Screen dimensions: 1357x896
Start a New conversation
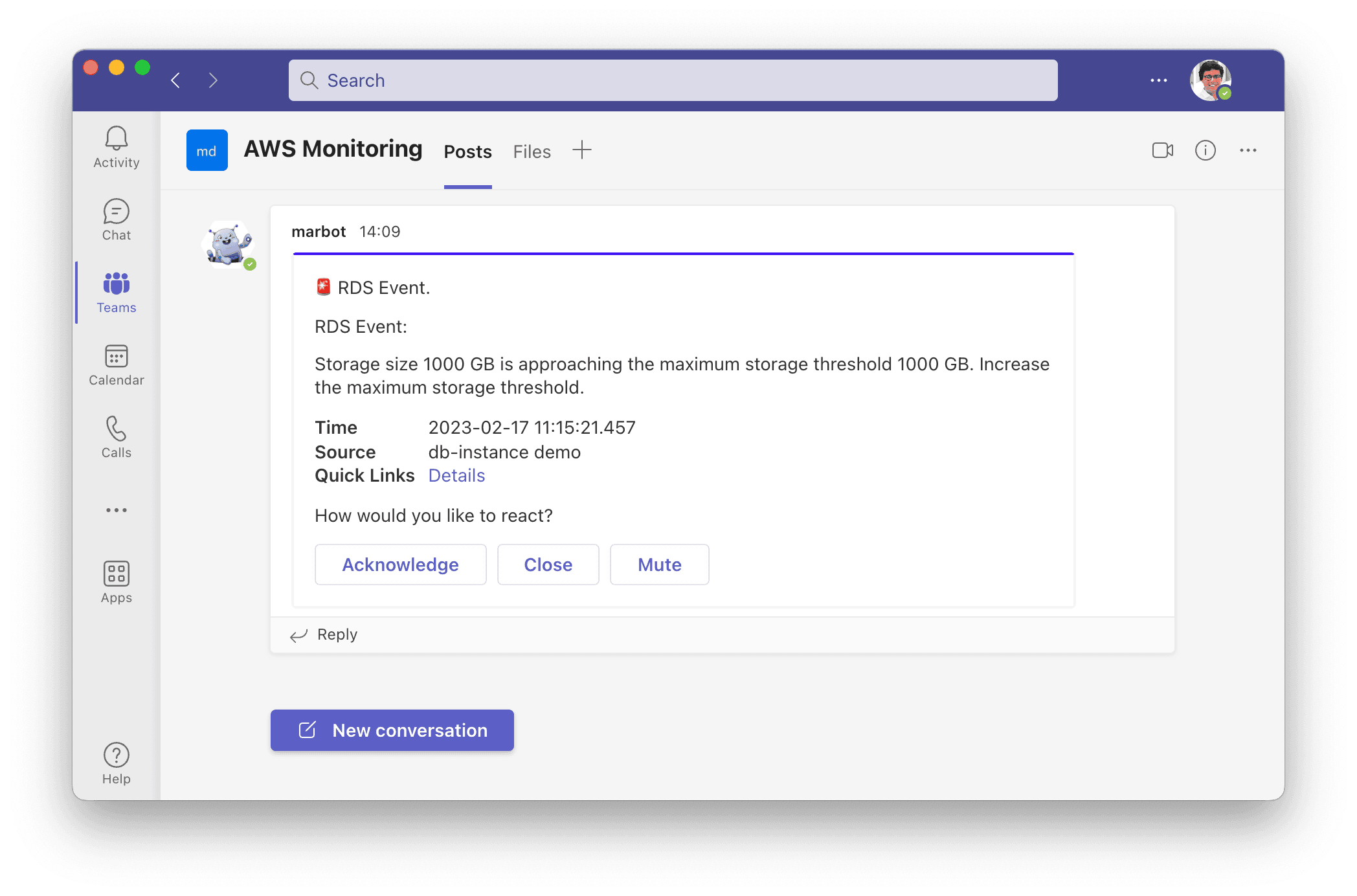tap(391, 730)
